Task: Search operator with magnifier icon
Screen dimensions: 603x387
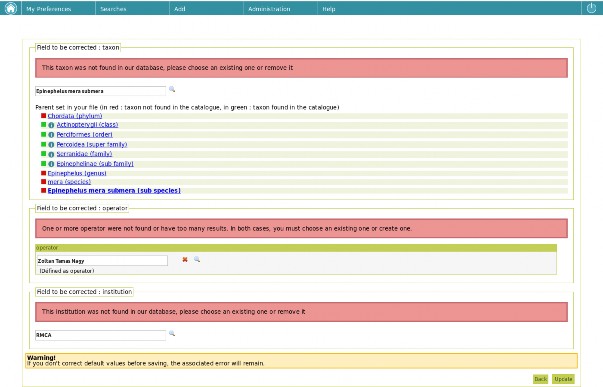Action: 197,259
